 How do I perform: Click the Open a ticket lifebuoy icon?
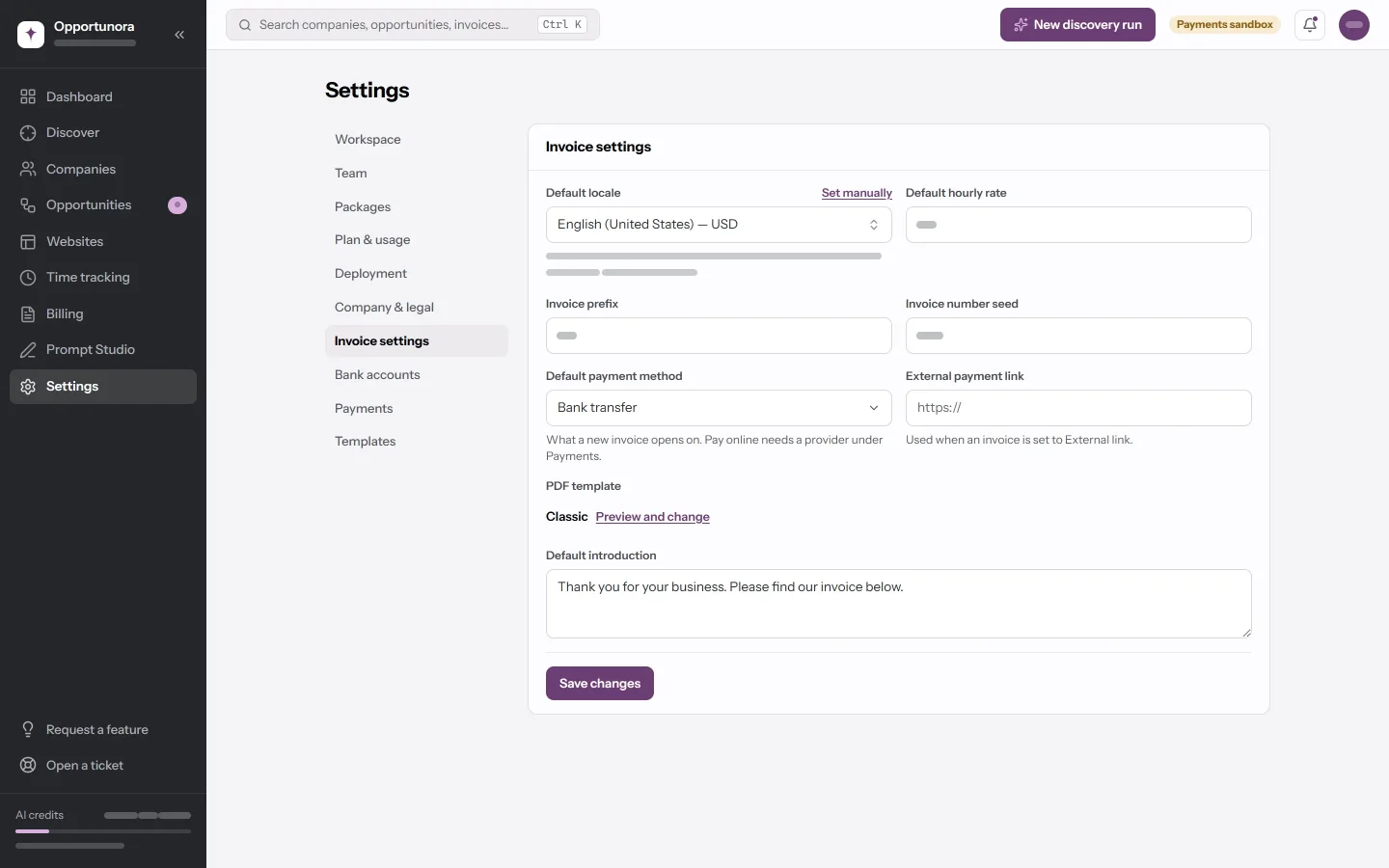point(28,766)
